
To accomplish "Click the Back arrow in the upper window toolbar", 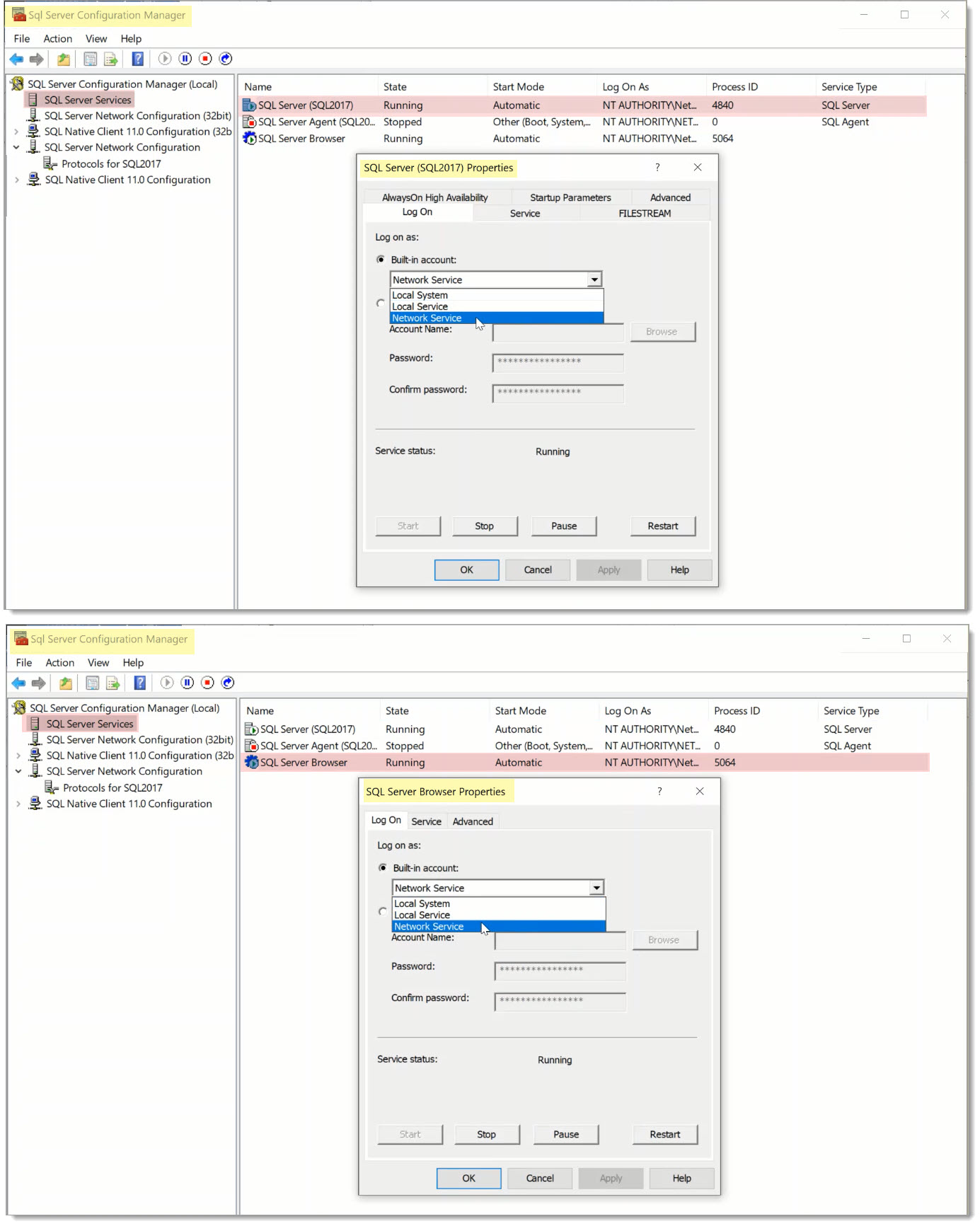I will tap(16, 59).
